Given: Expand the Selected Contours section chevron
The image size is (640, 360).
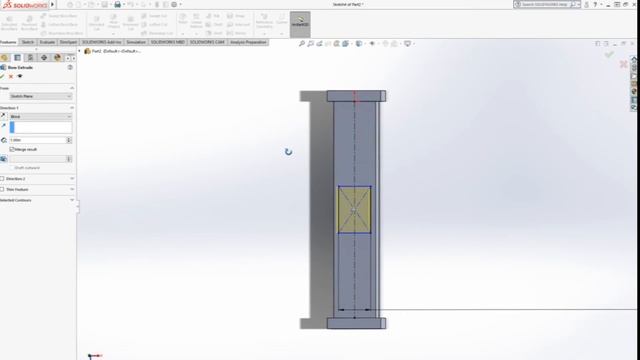Looking at the screenshot, I should pos(72,200).
